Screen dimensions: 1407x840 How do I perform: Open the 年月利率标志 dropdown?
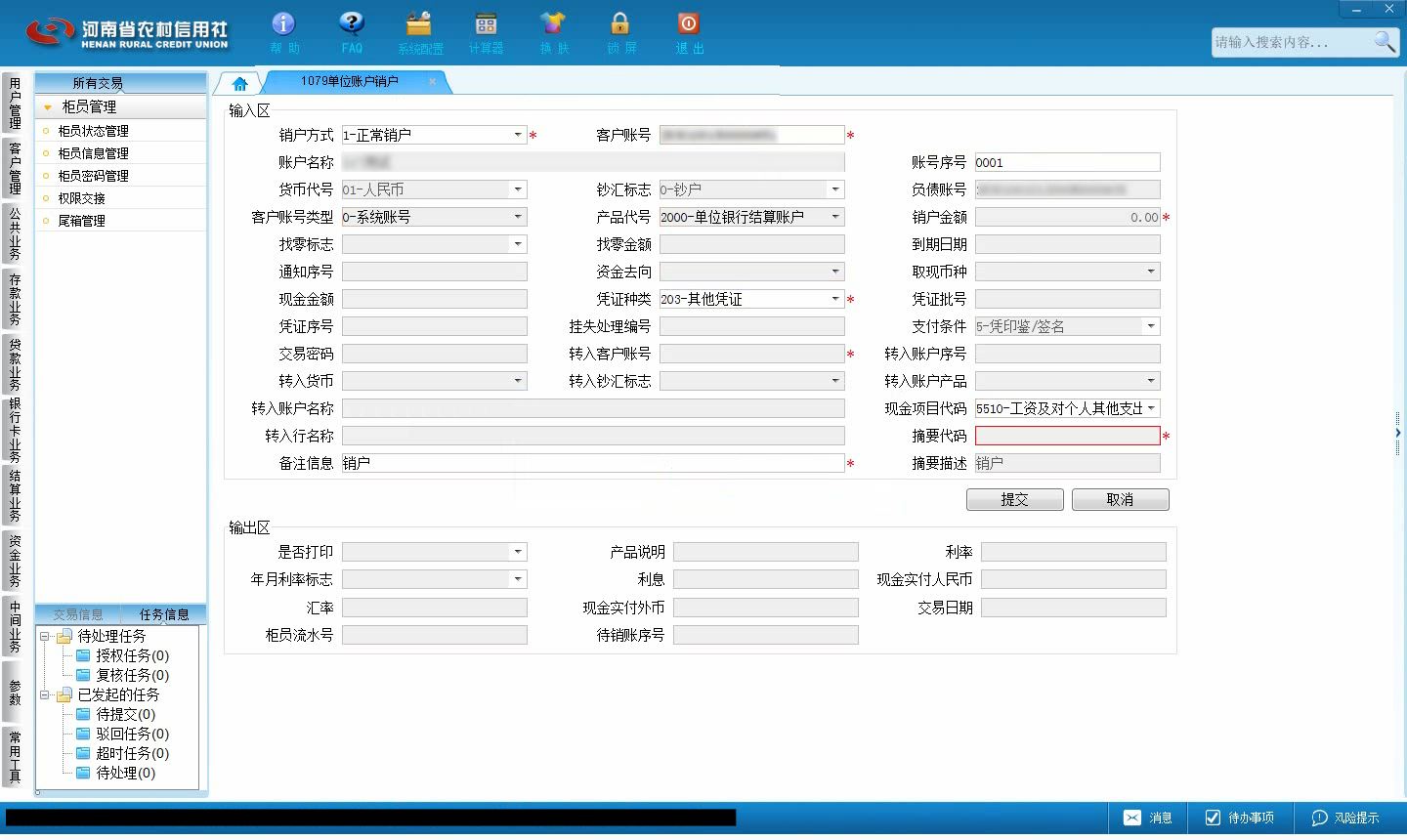tap(518, 579)
